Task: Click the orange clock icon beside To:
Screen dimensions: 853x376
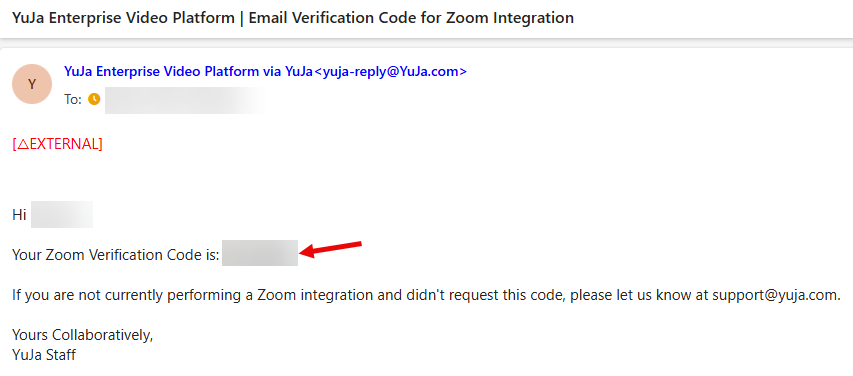Action: click(94, 99)
